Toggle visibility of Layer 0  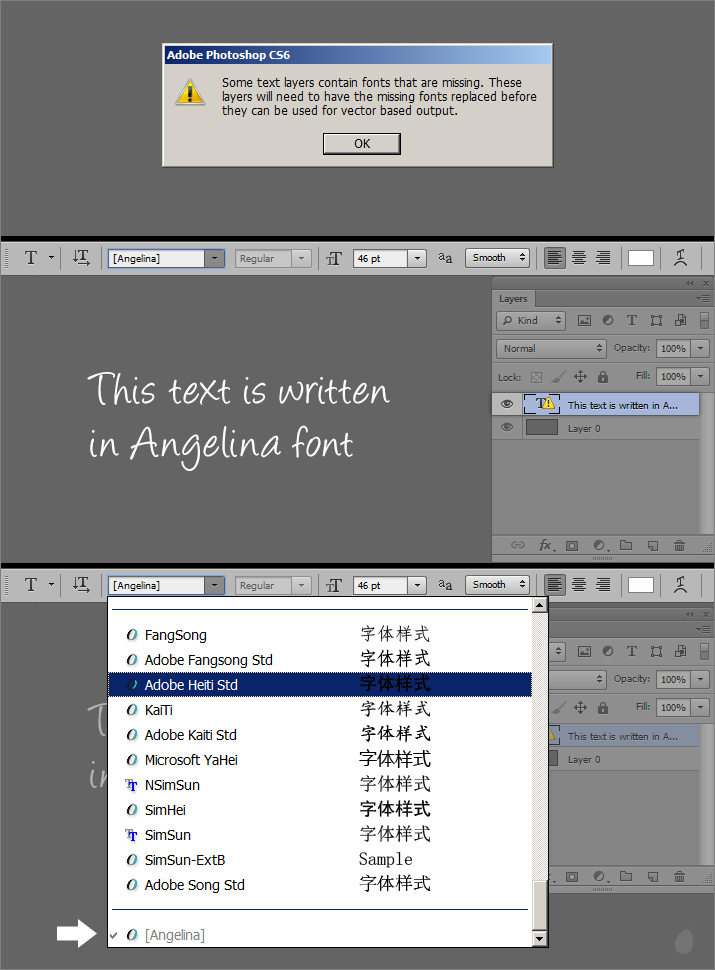[x=508, y=428]
